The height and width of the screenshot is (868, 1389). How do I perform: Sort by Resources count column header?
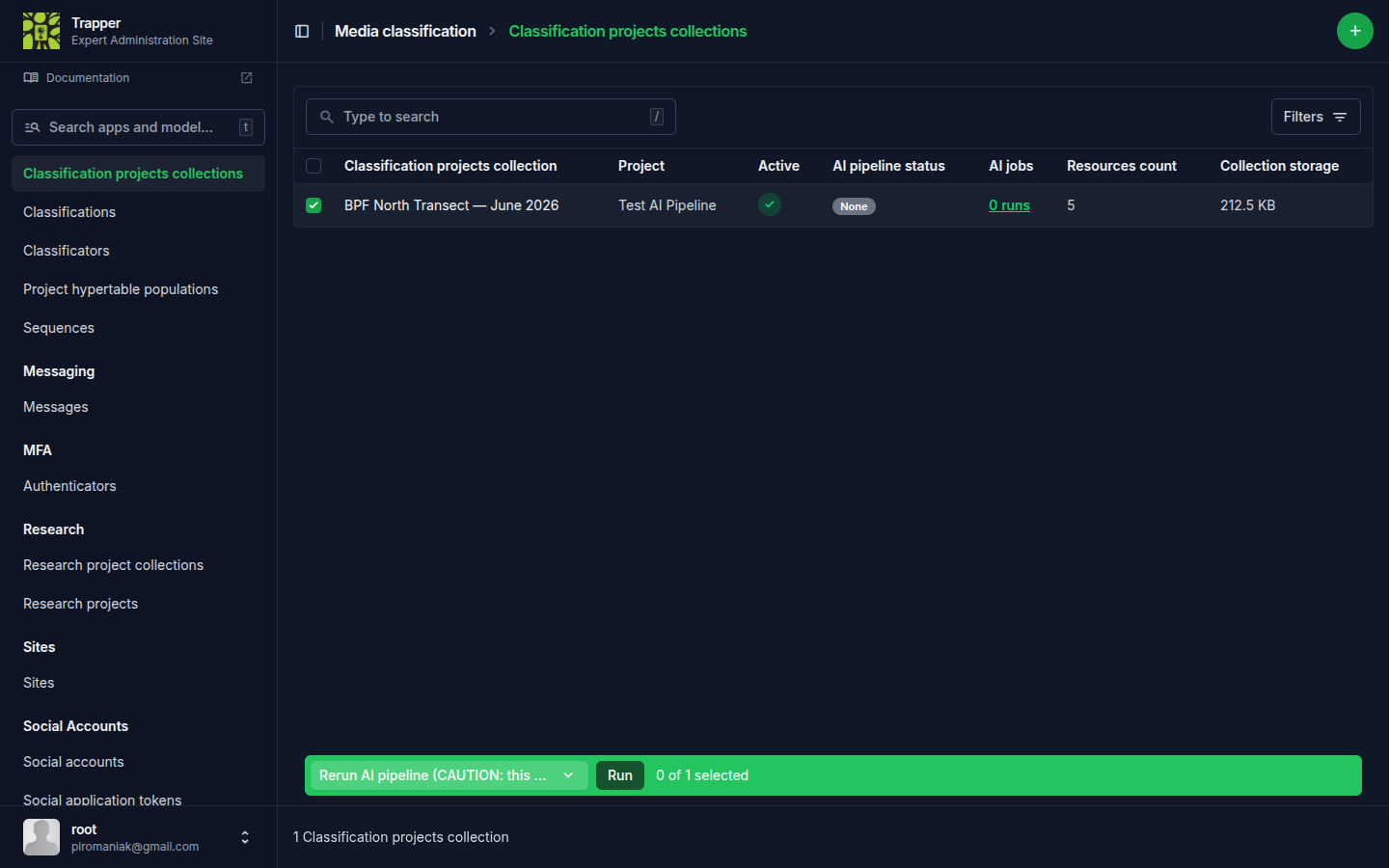[1122, 166]
